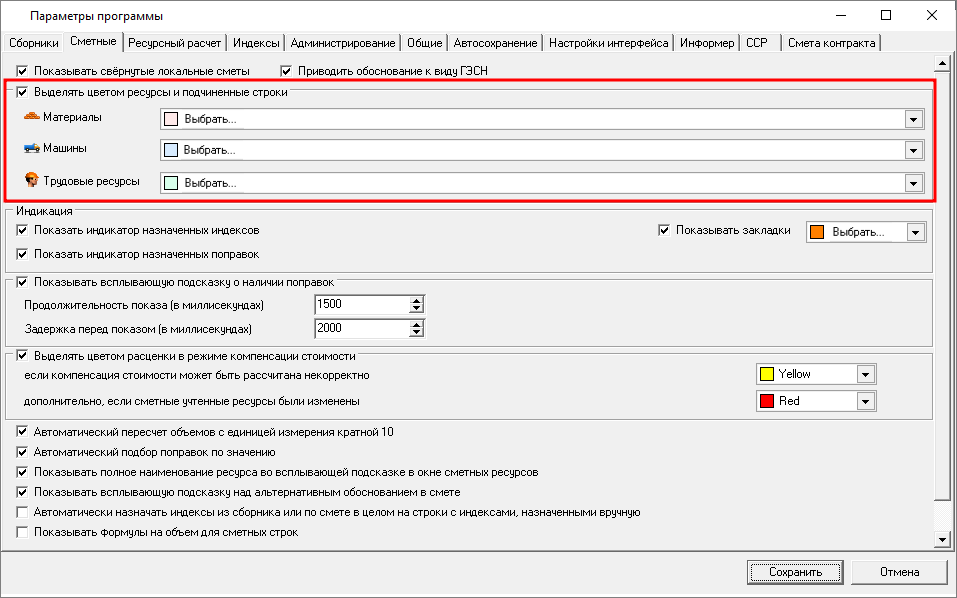Enable Показывать формулы на объем checkbox
Viewport: 957px width, 598px height.
pos(23,532)
